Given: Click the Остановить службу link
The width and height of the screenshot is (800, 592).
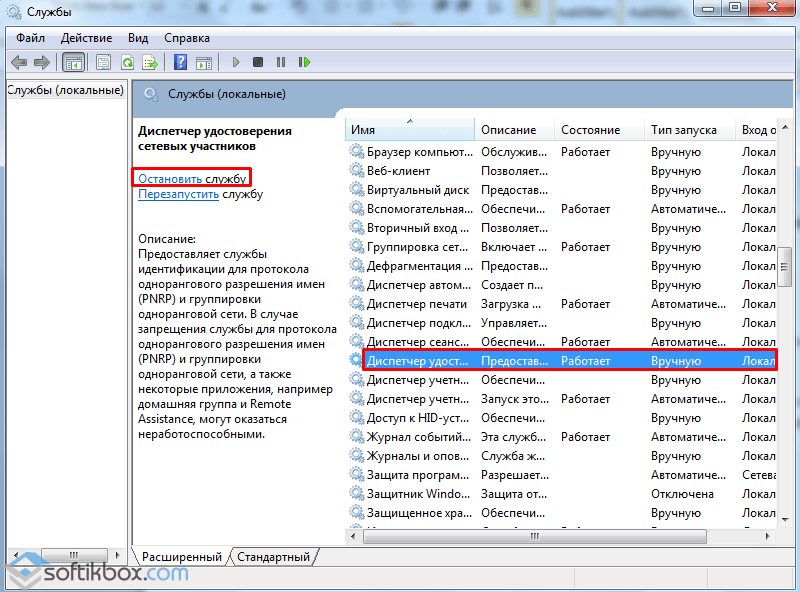Looking at the screenshot, I should pyautogui.click(x=192, y=179).
